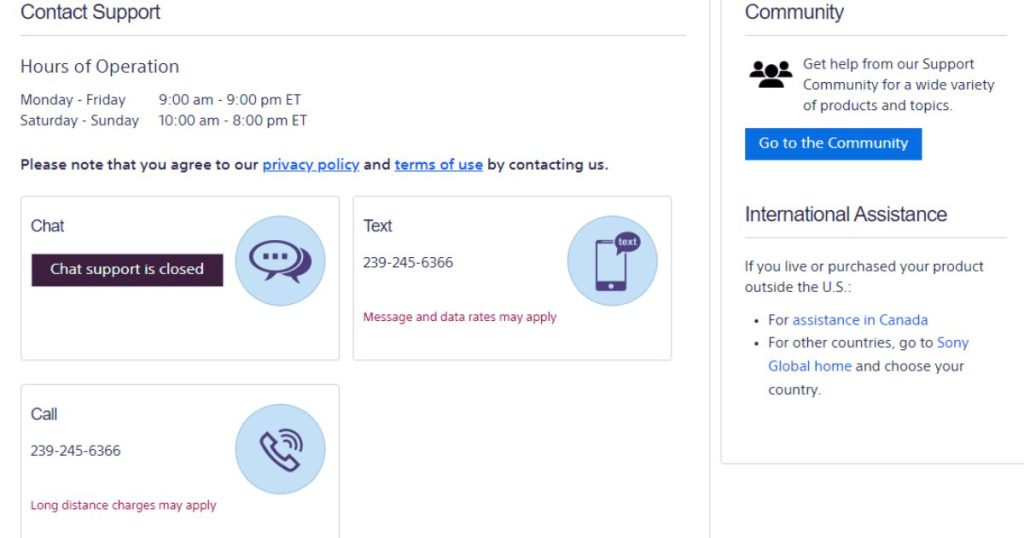Click the chat bubbles icon
Viewport: 1024px width, 538px height.
tap(280, 261)
